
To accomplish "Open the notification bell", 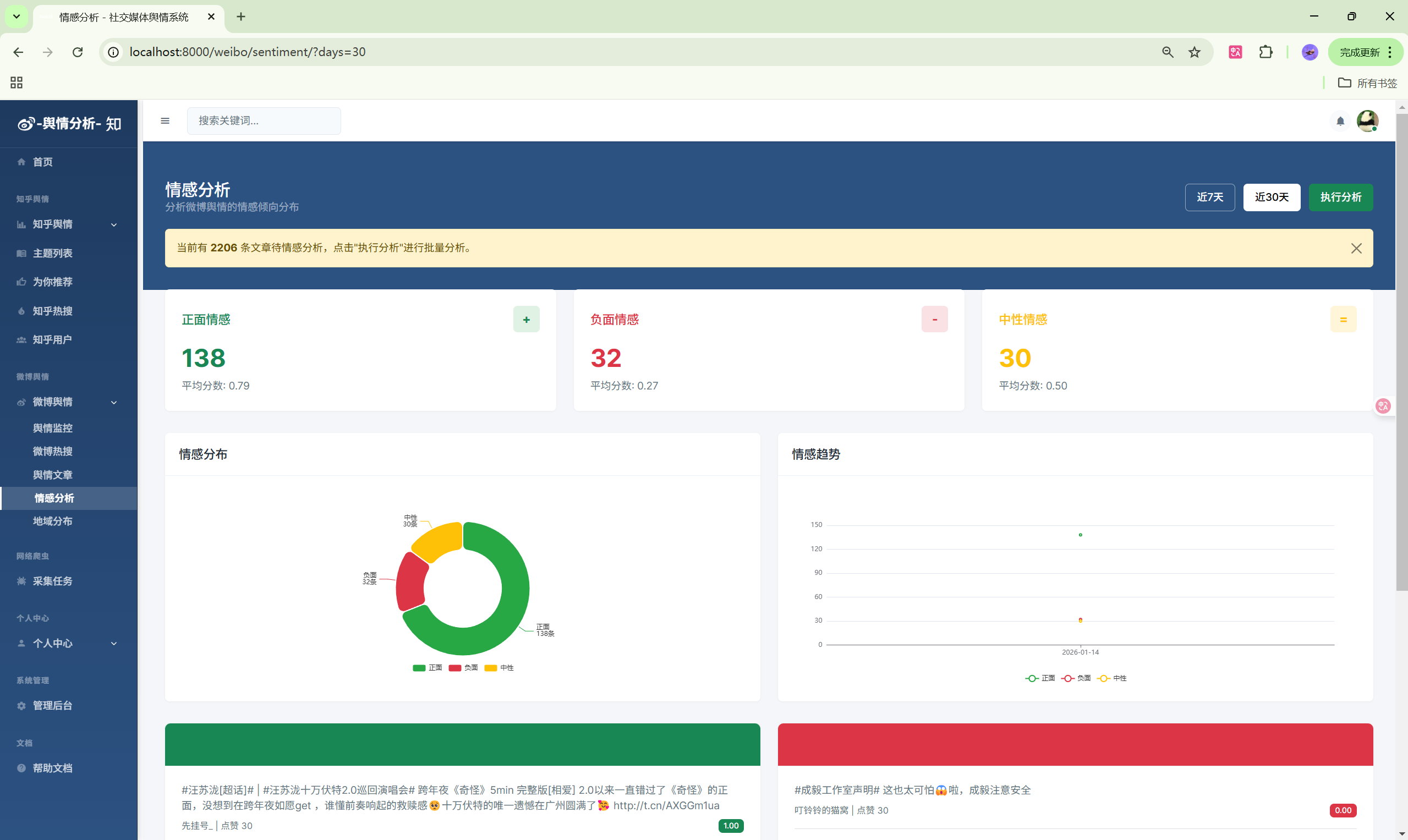I will (x=1340, y=121).
